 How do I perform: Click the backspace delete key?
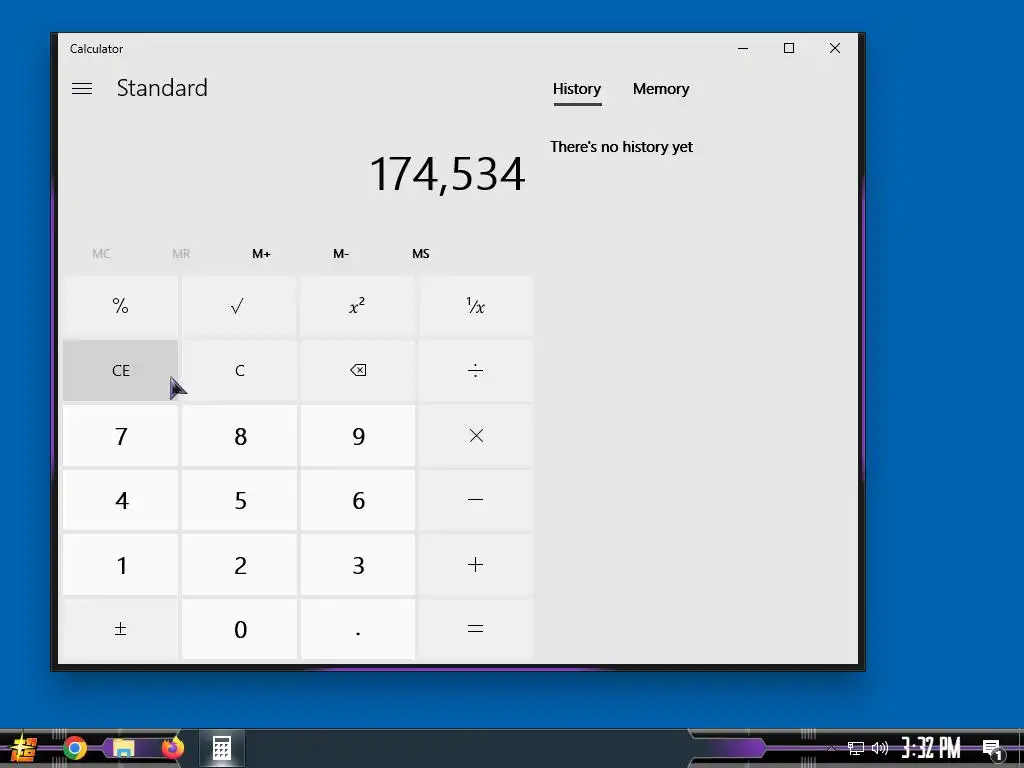click(357, 370)
